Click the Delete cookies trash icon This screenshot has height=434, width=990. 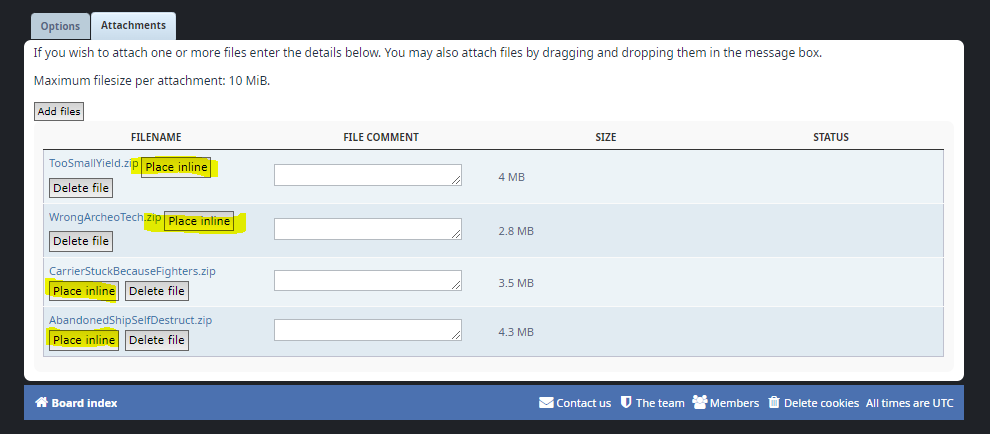pos(774,403)
